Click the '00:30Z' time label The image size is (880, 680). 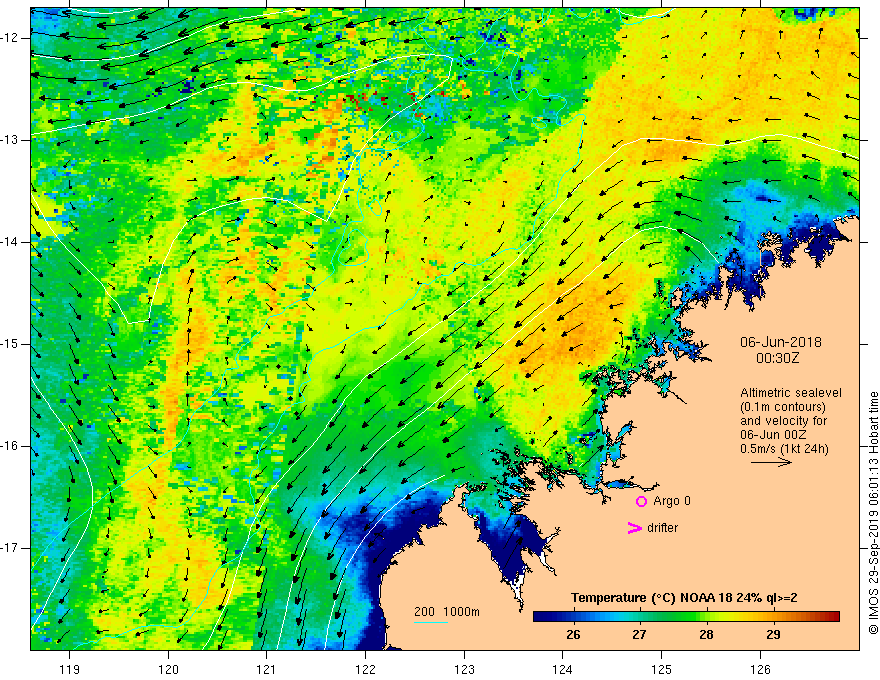tap(777, 358)
